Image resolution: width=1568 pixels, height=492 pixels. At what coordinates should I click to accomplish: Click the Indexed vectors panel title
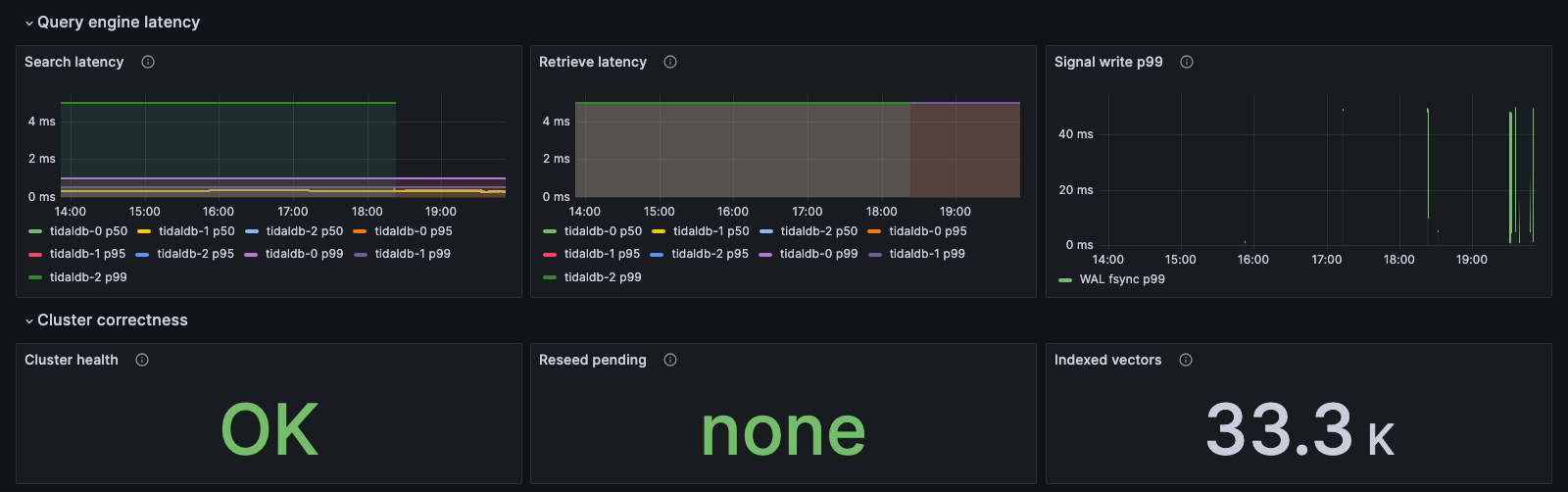tap(1108, 360)
